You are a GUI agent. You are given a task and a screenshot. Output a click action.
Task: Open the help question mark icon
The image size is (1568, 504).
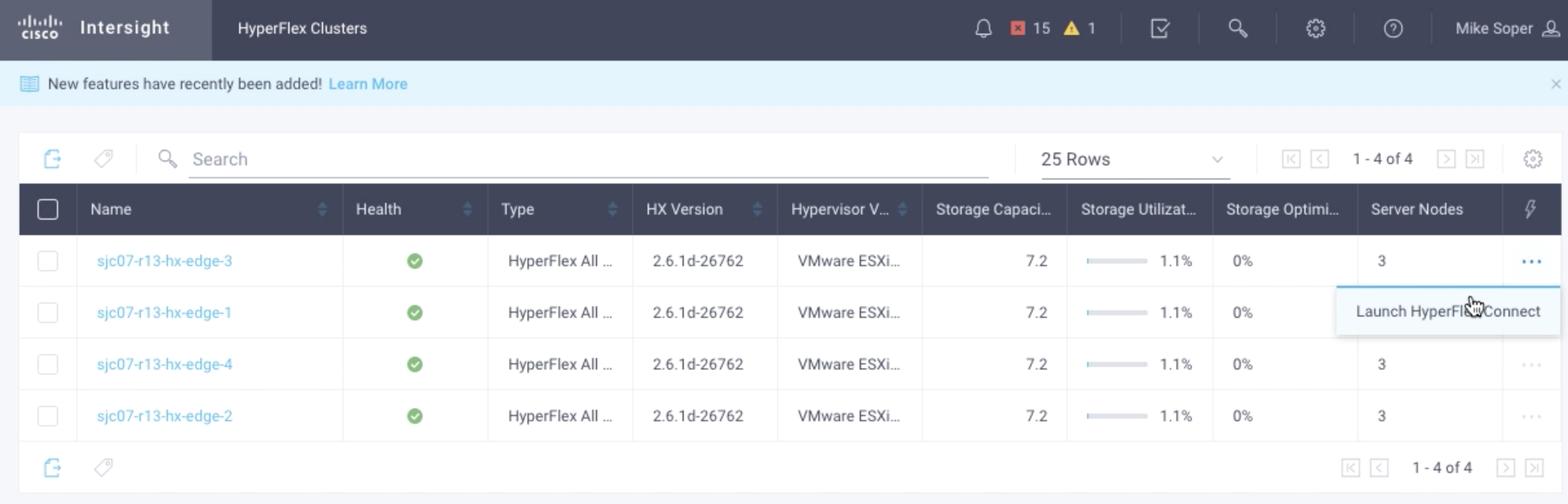tap(1393, 28)
